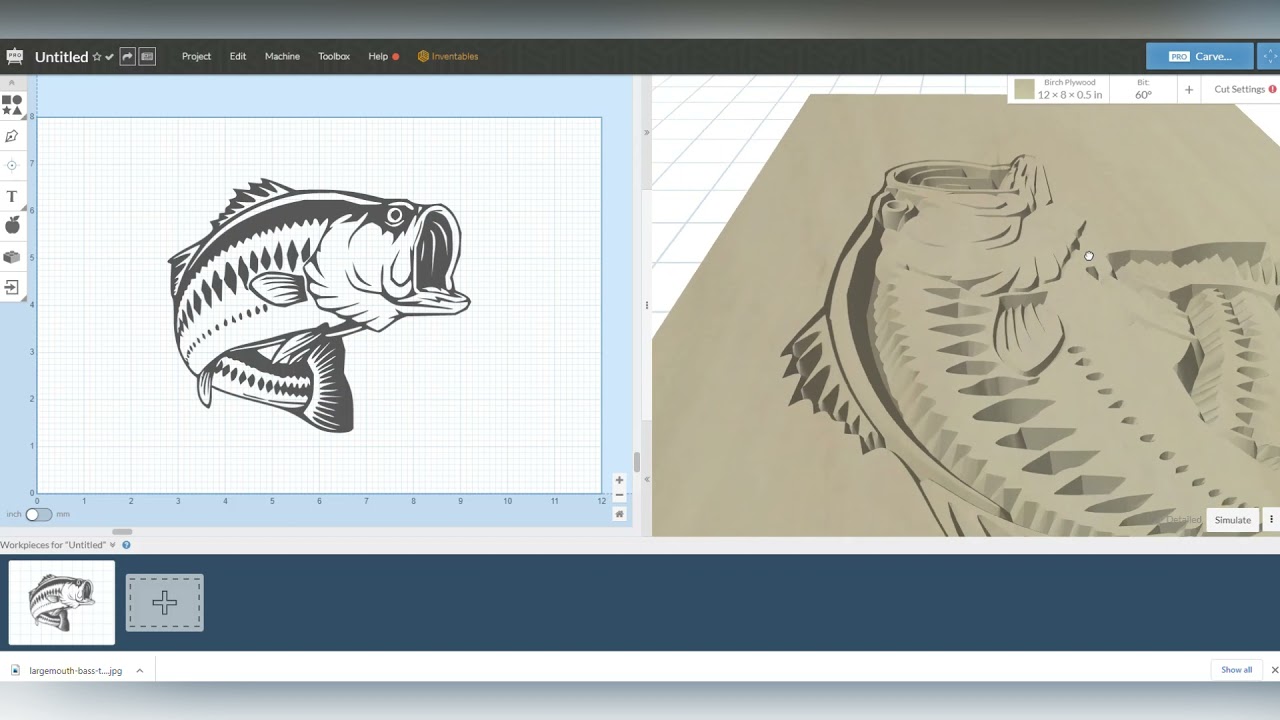Expand the Workpieces chevron
The image size is (1280, 720).
pyautogui.click(x=113, y=545)
